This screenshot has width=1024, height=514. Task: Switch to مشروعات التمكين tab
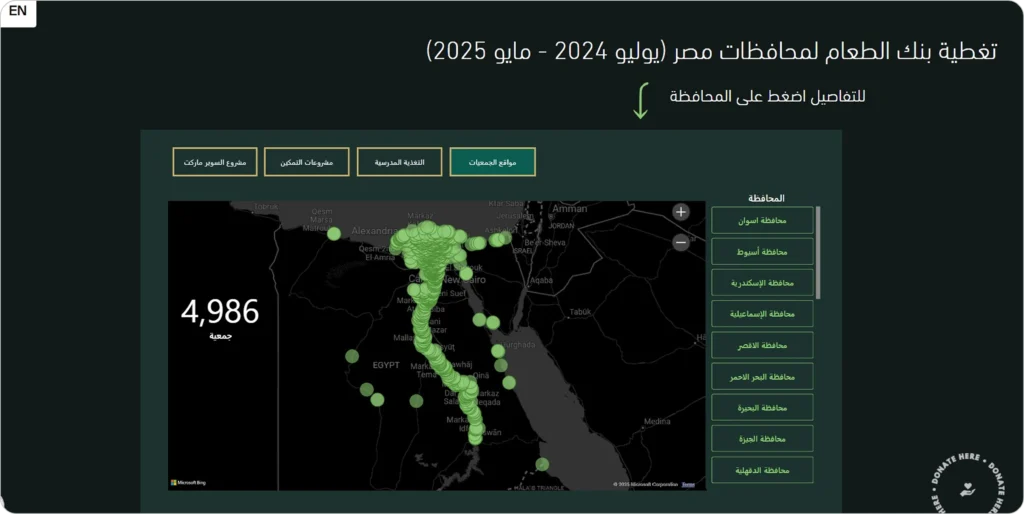(306, 162)
